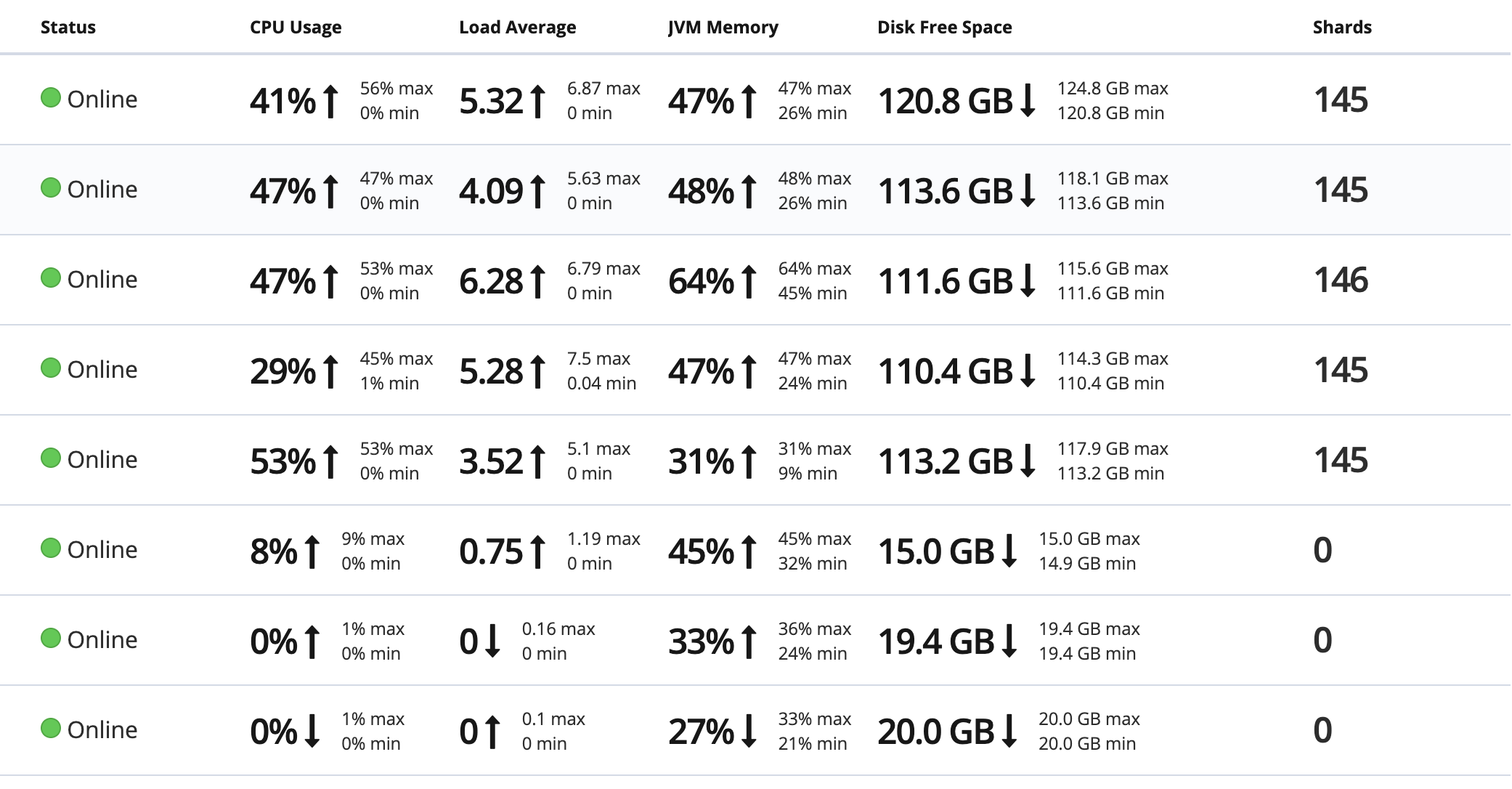Click the 4.09 load average value
The width and height of the screenshot is (1512, 789).
(x=492, y=191)
